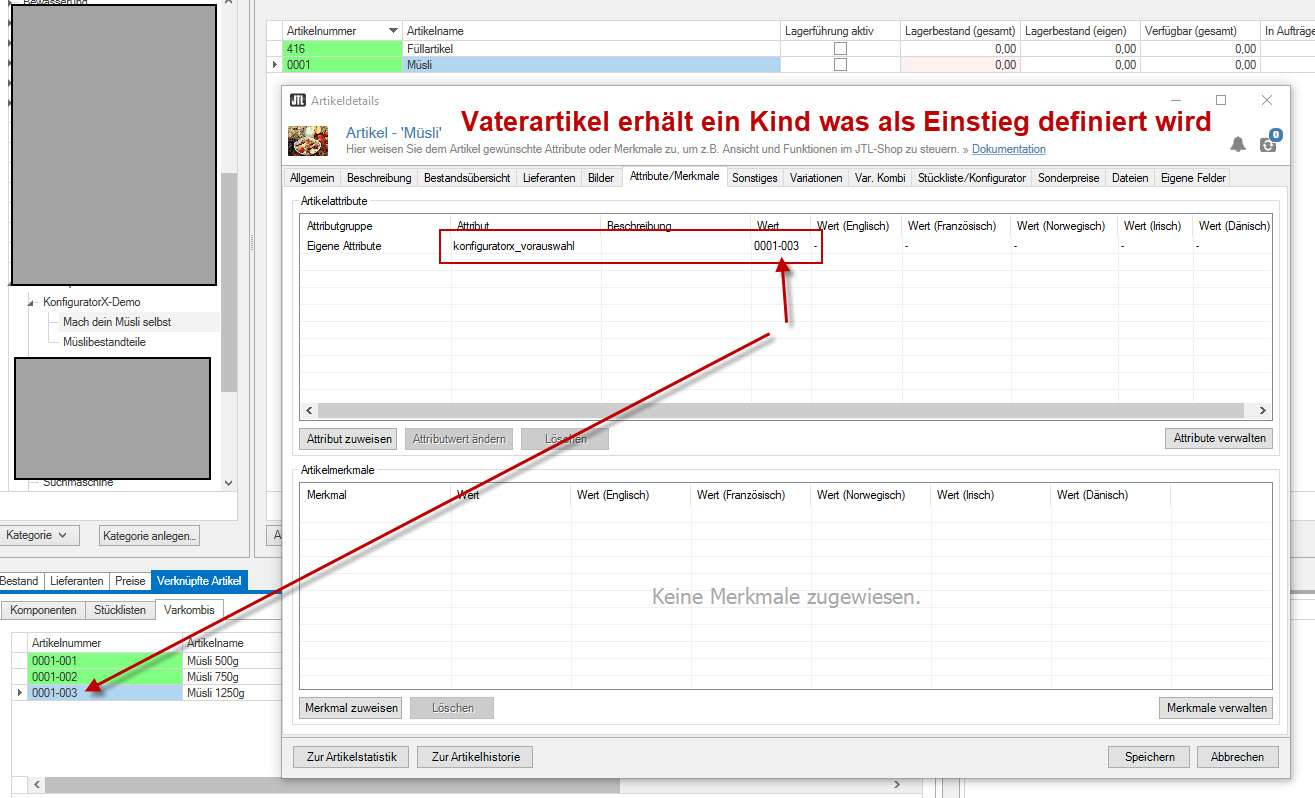Select Müslibestandteile category
Screen dimensions: 1315x798
[104, 342]
